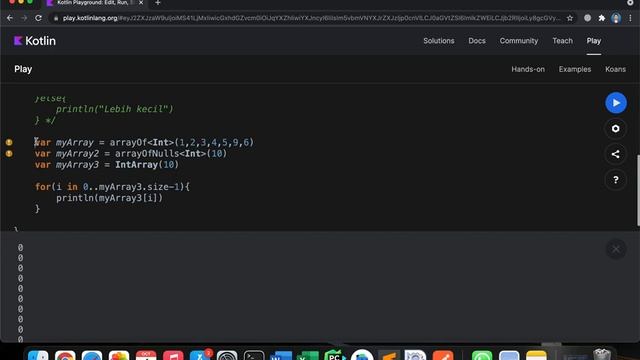Click the myArray2 variable declaration

131,154
